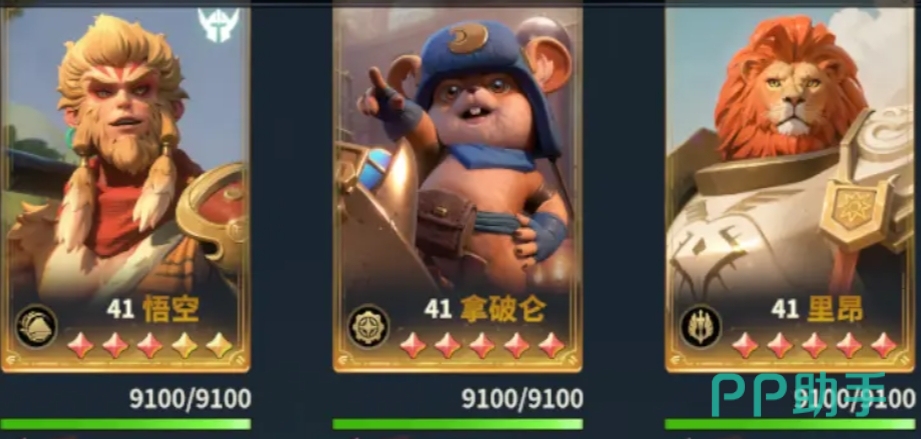This screenshot has width=921, height=439.
Task: Click the 9100/9100 value under 拿破仑
Action: tap(522, 399)
